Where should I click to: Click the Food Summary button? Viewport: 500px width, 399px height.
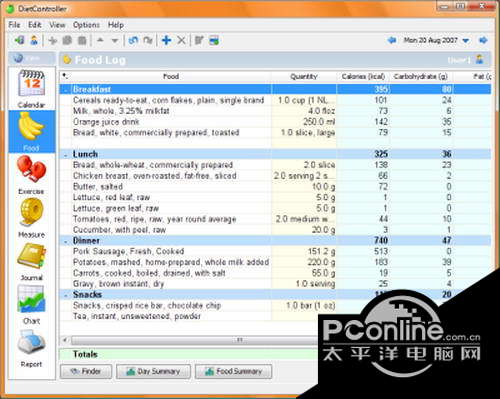233,371
